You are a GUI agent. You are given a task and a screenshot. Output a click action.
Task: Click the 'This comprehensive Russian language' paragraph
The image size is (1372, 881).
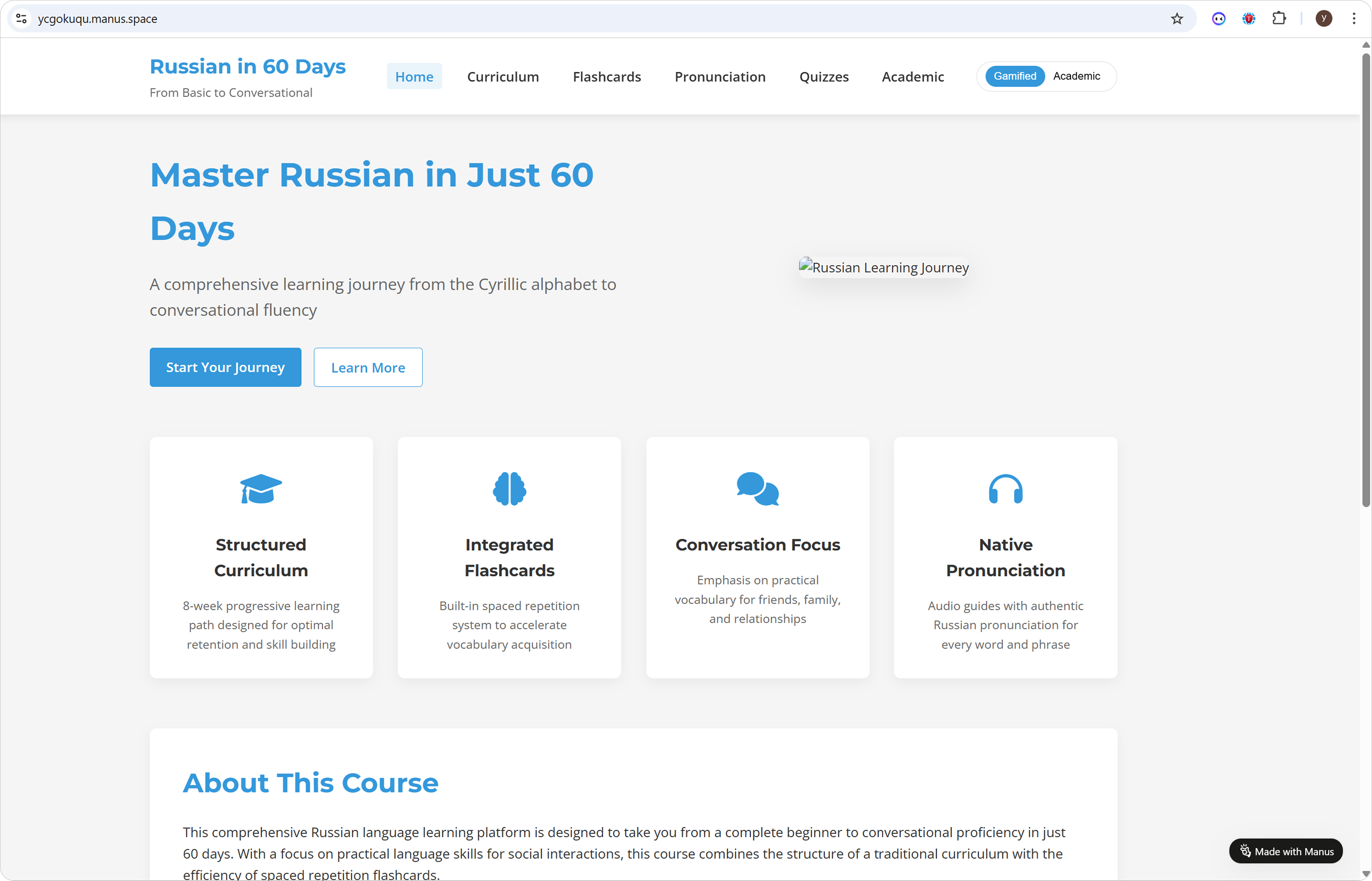click(624, 852)
